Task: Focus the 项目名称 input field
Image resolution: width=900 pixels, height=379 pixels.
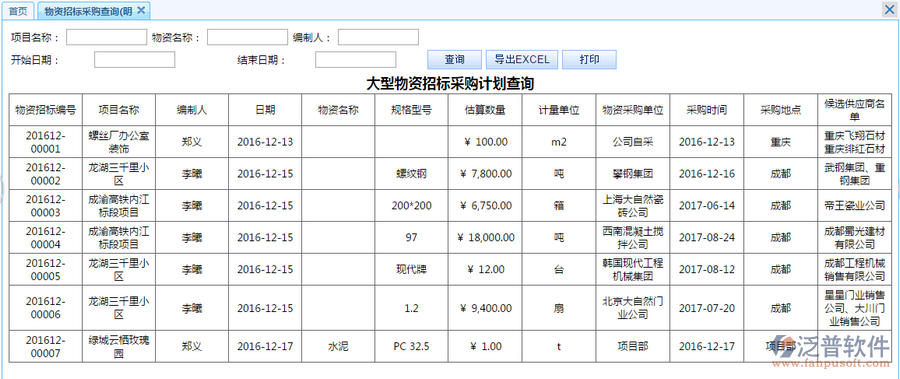Action: tap(107, 37)
